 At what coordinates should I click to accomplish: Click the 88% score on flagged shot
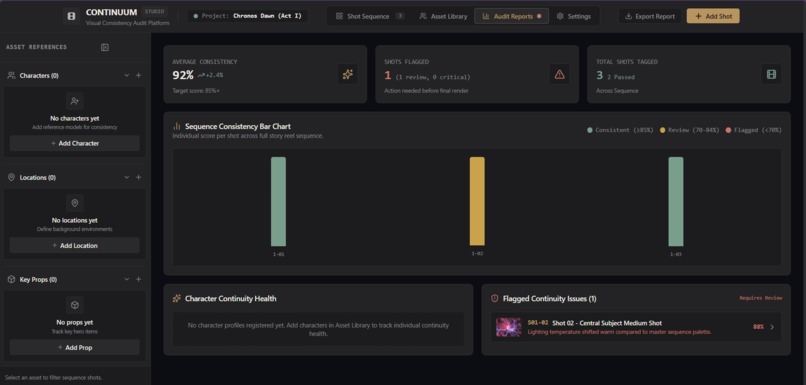[758, 327]
